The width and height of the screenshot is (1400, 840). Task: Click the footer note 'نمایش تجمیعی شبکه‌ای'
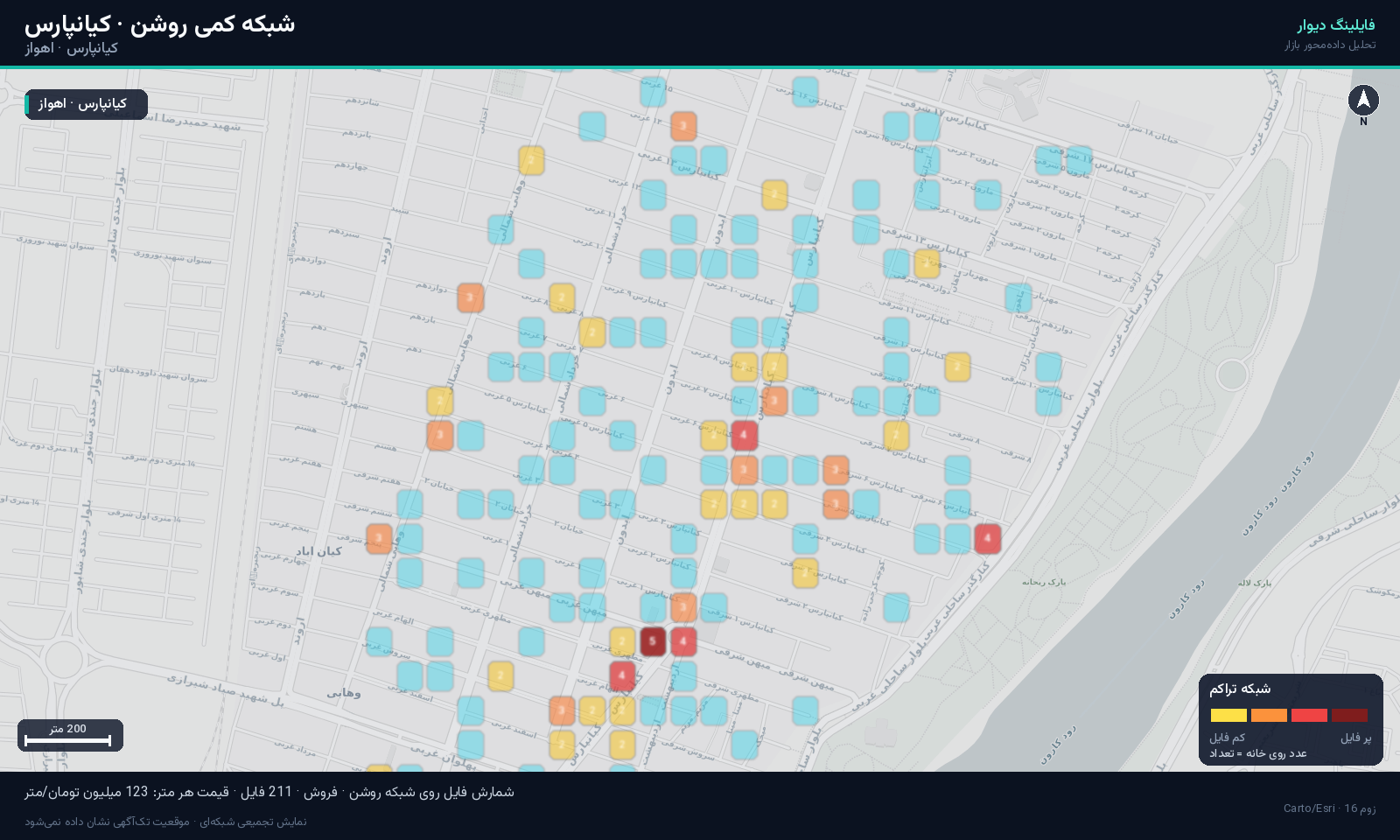tap(165, 822)
